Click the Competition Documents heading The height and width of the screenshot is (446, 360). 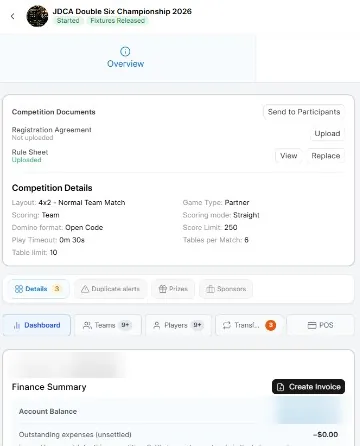[x=53, y=112]
